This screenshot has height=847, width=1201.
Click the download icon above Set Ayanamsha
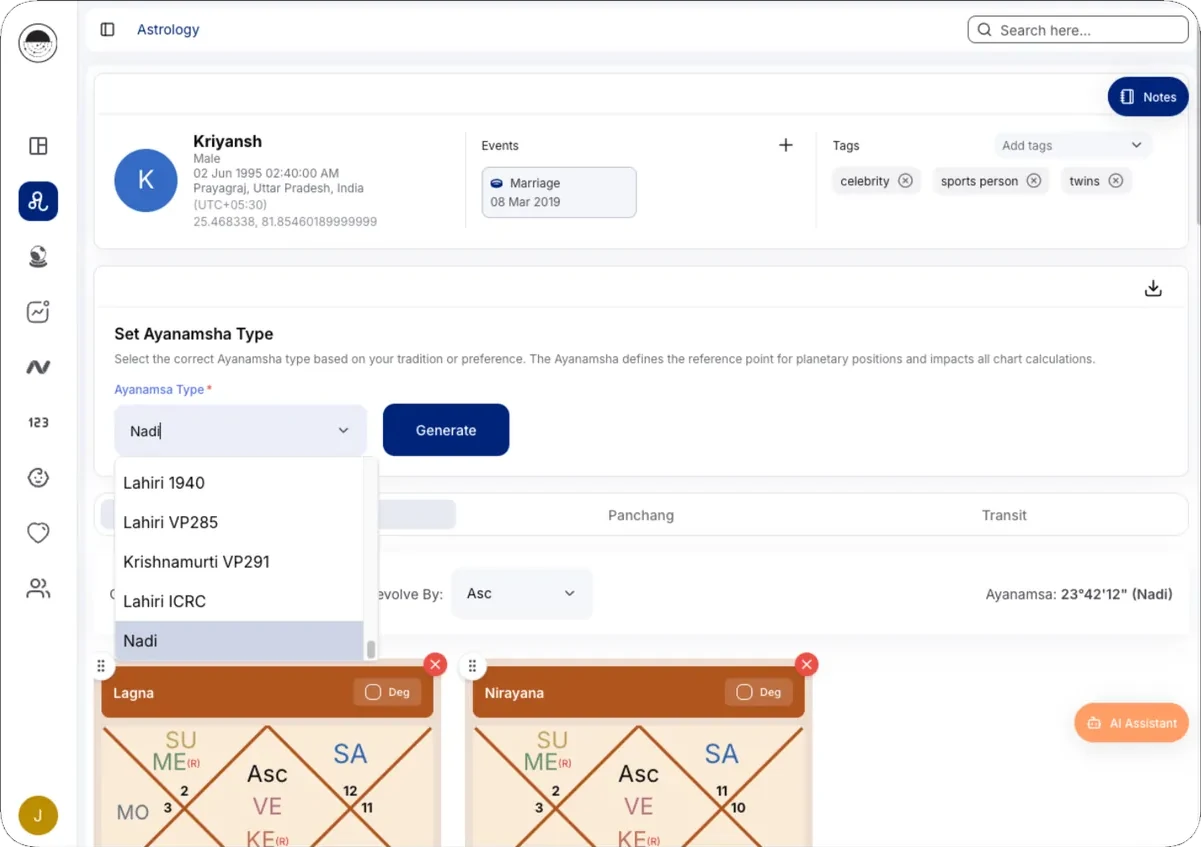point(1153,288)
